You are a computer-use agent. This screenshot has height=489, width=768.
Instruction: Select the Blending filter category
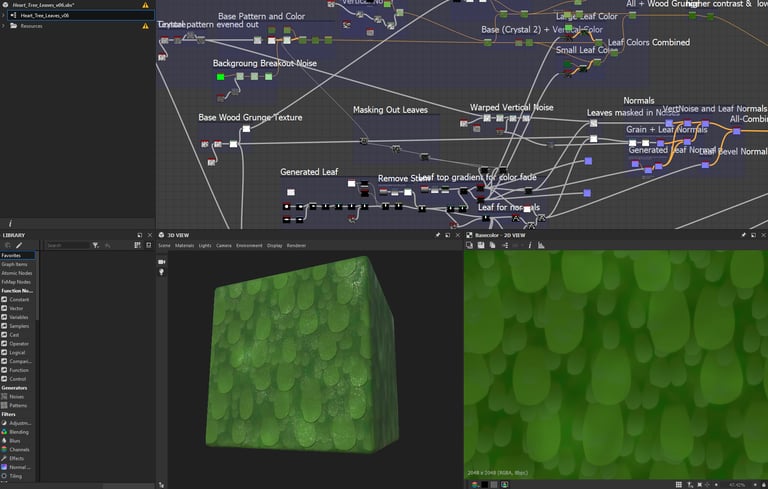(x=18, y=432)
